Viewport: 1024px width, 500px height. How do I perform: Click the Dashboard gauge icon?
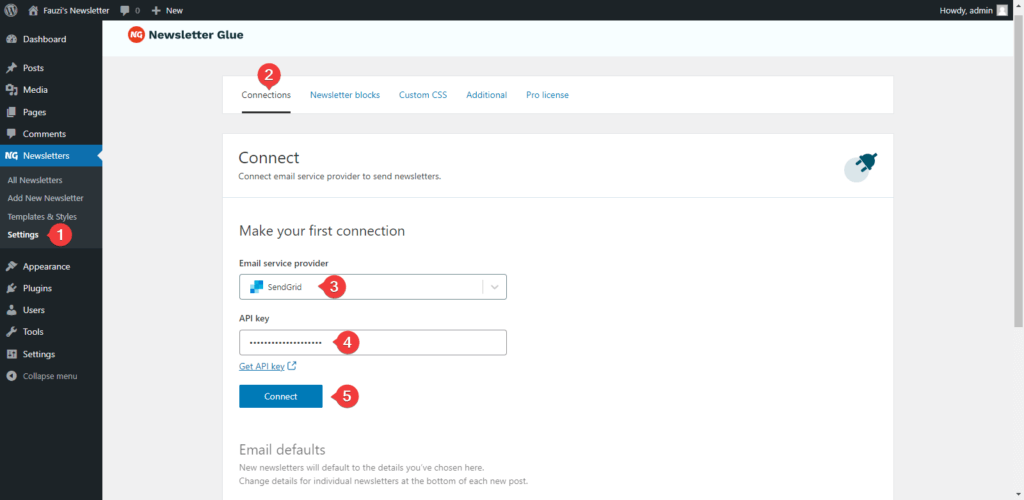(x=11, y=39)
